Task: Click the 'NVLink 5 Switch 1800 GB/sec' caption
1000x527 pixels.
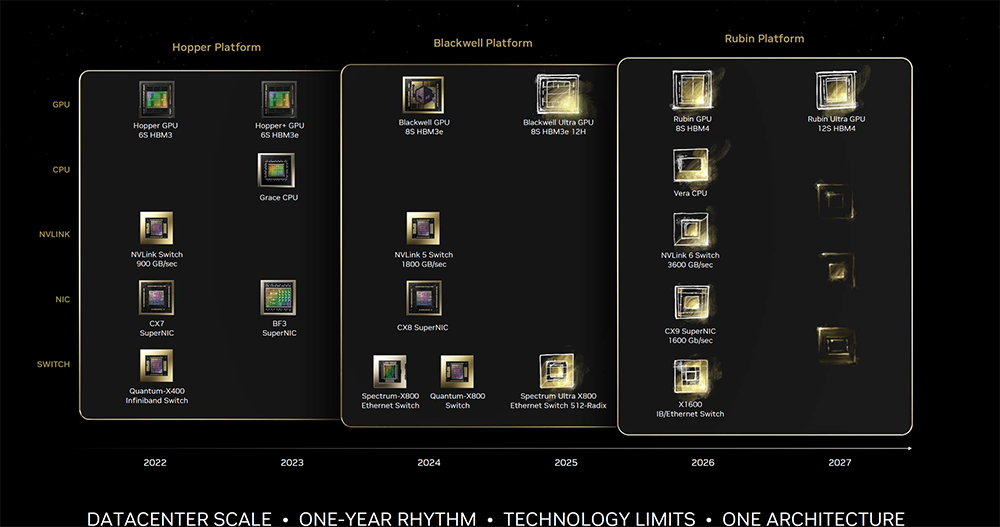Action: (x=423, y=259)
